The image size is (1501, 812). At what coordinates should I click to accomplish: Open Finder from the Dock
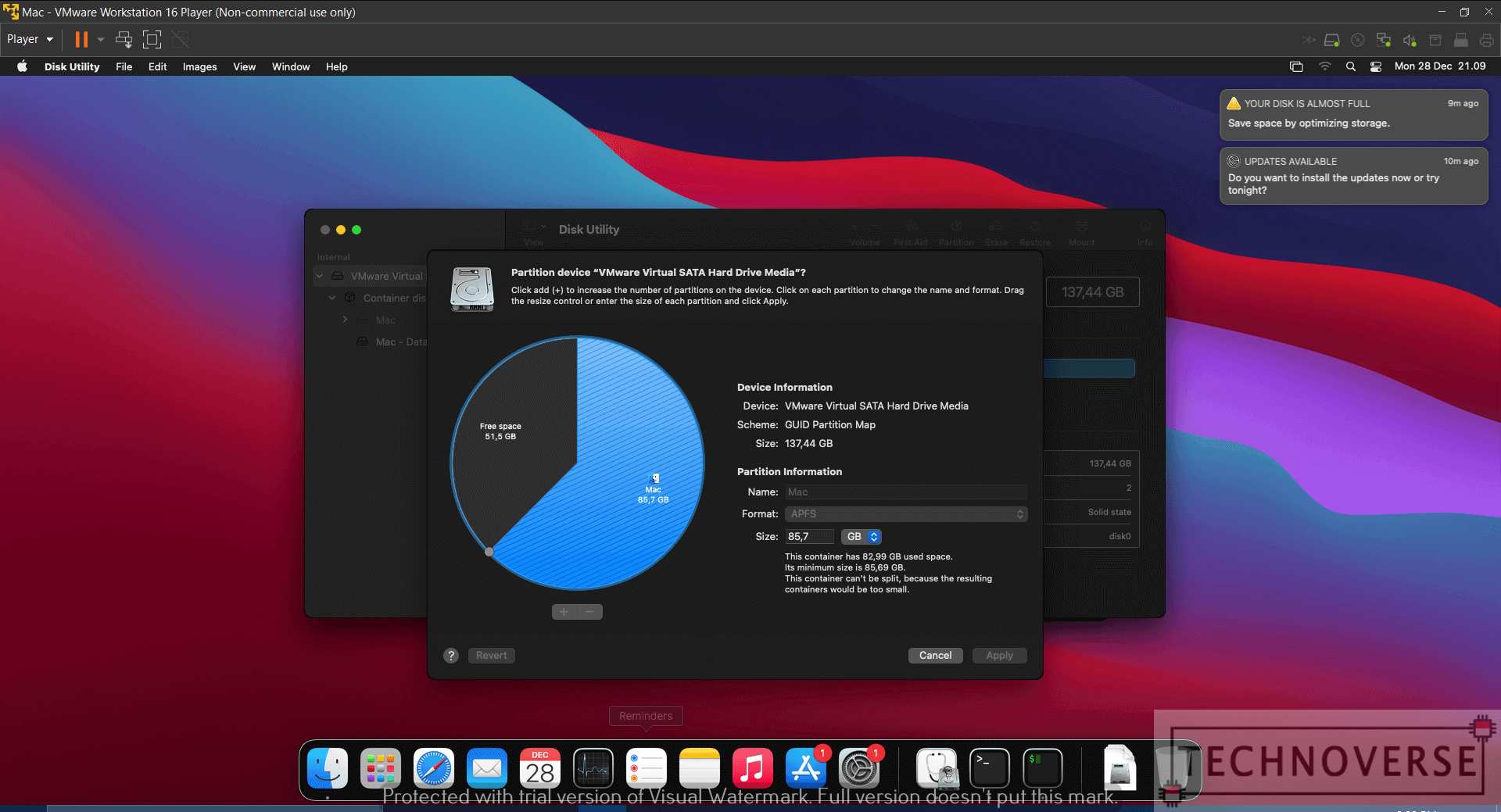pyautogui.click(x=328, y=768)
